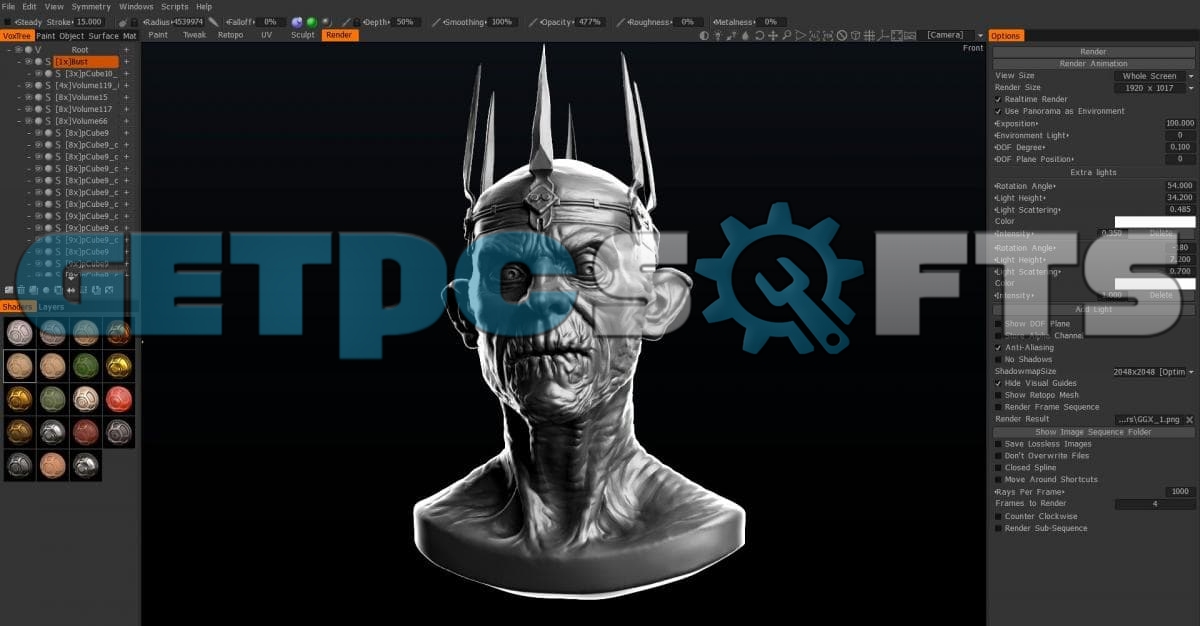1200x626 pixels.
Task: Click the Render button in Options panel
Action: [x=1093, y=52]
